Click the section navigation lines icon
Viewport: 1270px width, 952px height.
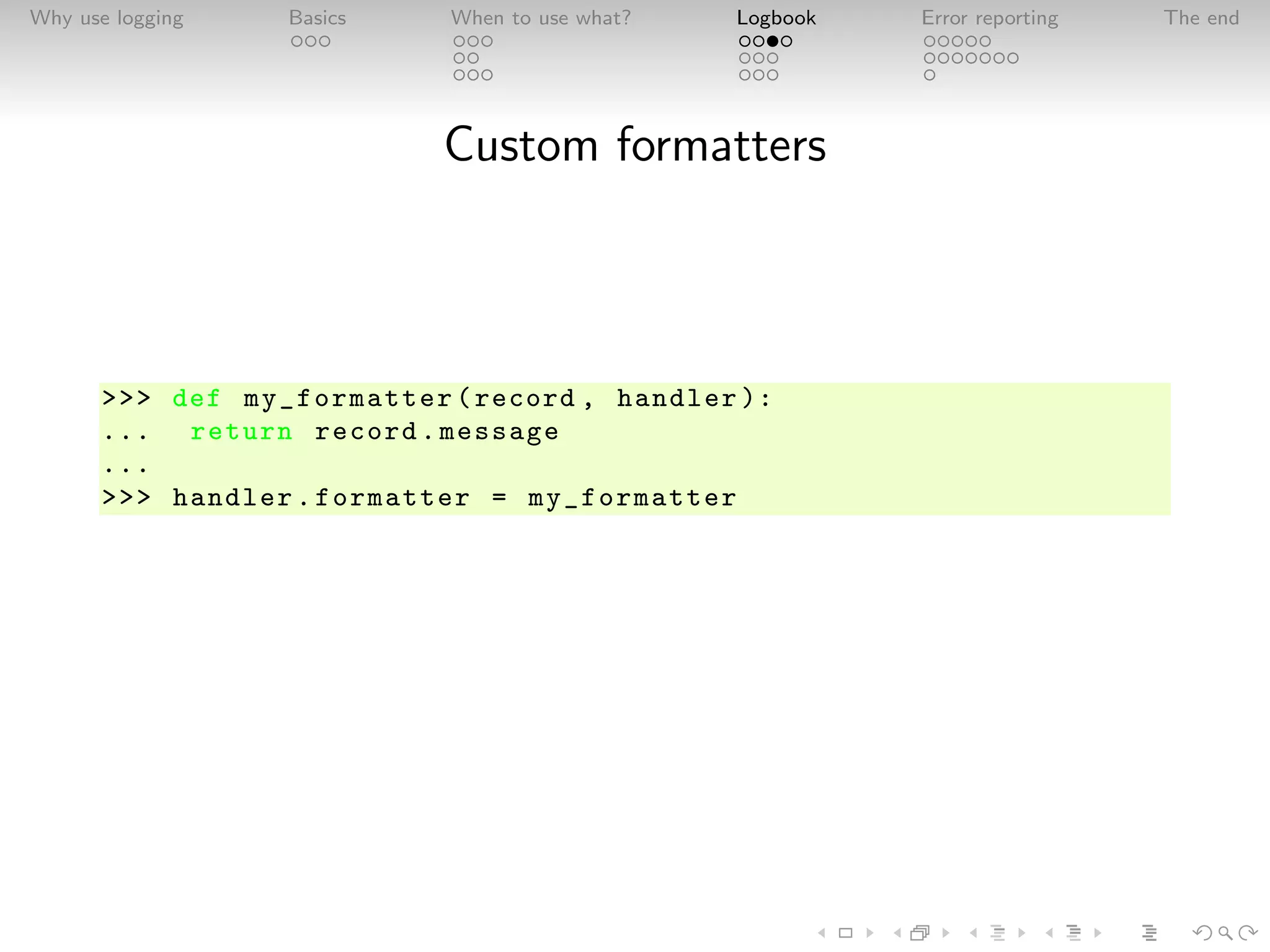click(1073, 933)
